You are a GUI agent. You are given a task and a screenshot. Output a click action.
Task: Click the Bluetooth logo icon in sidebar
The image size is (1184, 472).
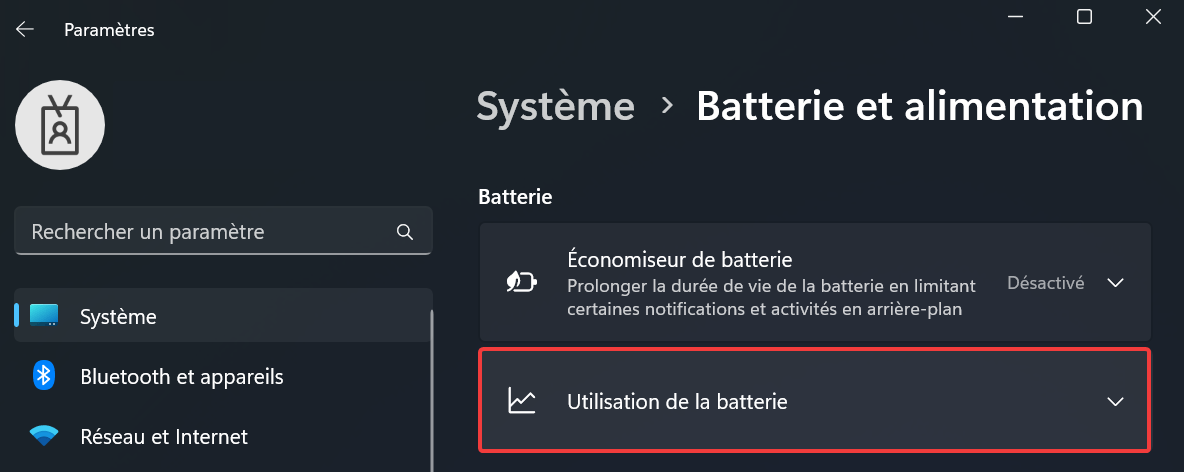[44, 375]
